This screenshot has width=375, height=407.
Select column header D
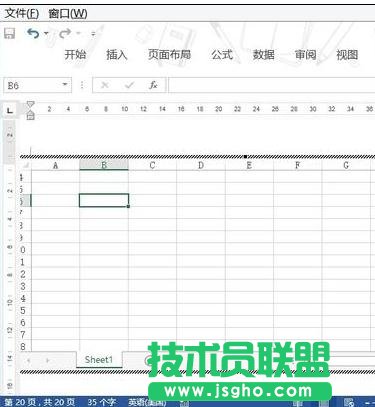(201, 165)
